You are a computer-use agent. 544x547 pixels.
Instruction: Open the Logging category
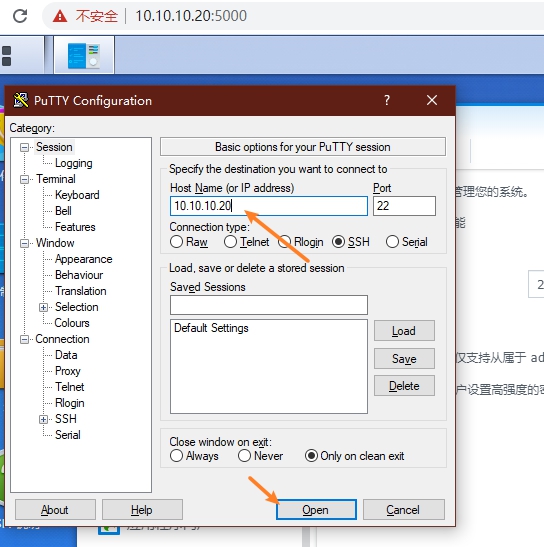74,163
